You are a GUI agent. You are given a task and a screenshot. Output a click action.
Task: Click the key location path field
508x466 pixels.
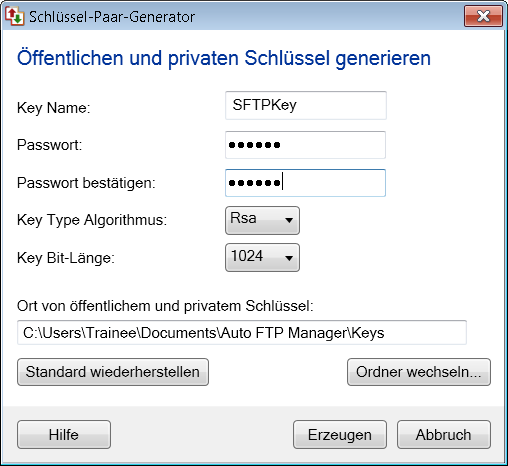242,333
